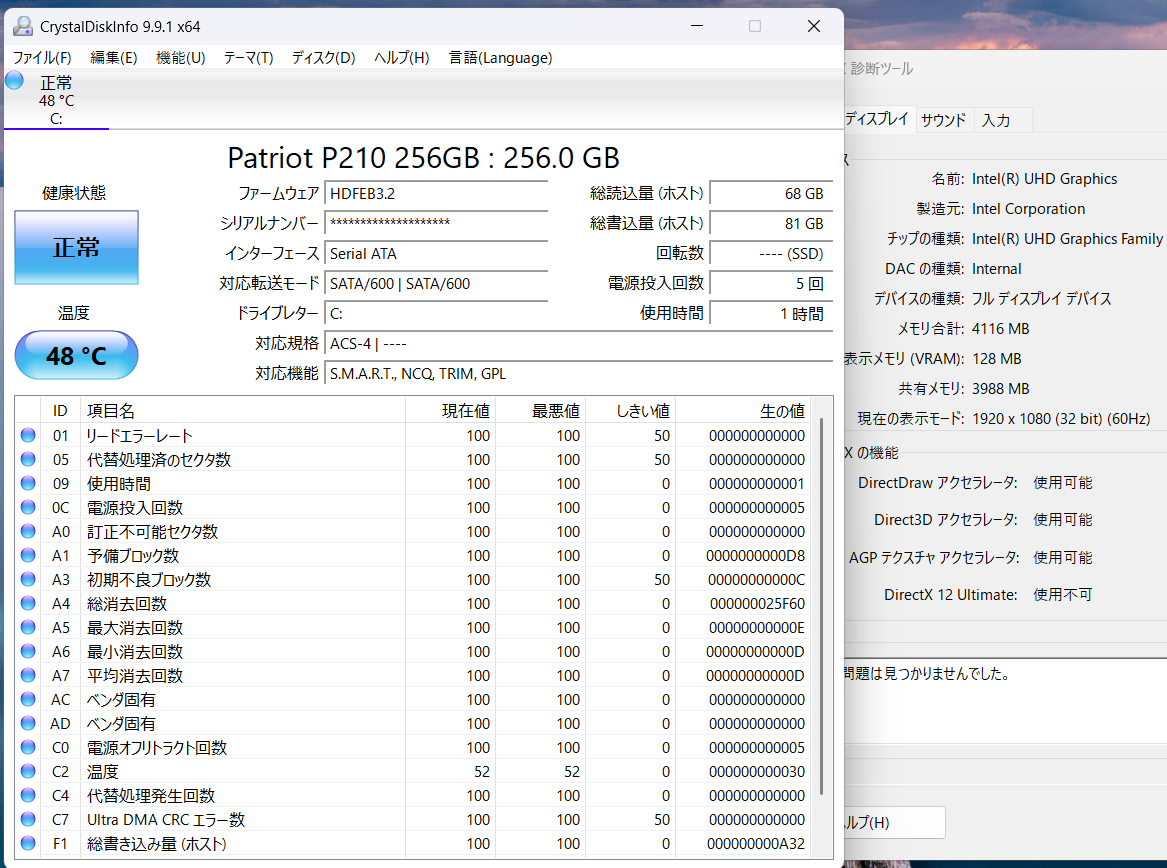Click status orb for row AC ベンダ固有
The width and height of the screenshot is (1167, 868).
coord(28,699)
